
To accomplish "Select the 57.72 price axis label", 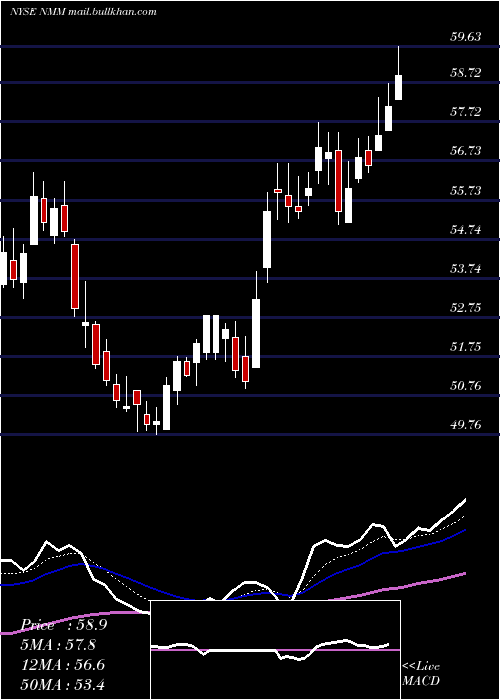I will [x=466, y=112].
